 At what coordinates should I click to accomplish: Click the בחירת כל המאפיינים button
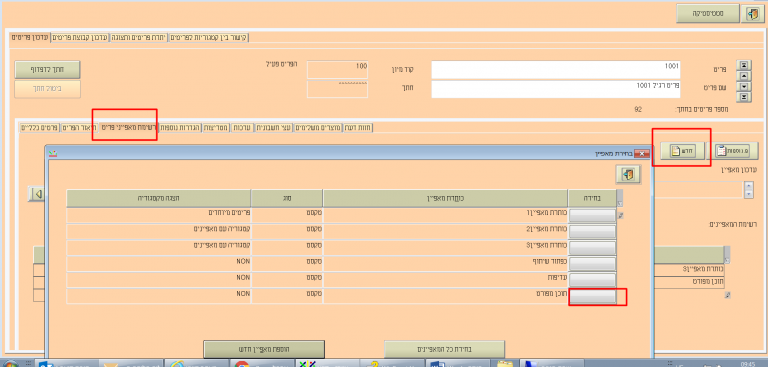click(444, 349)
